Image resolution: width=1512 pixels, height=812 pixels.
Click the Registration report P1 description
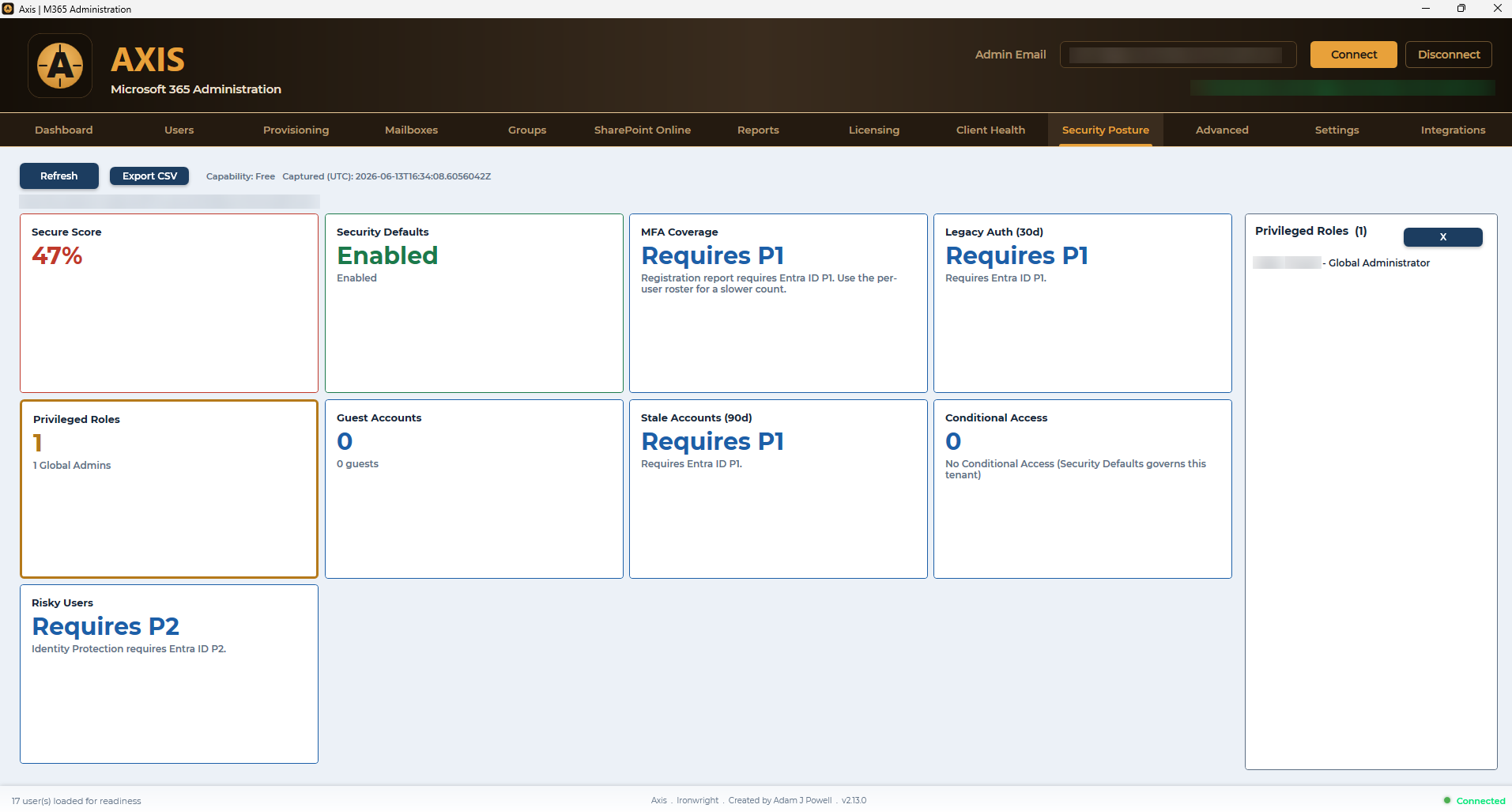coord(769,283)
